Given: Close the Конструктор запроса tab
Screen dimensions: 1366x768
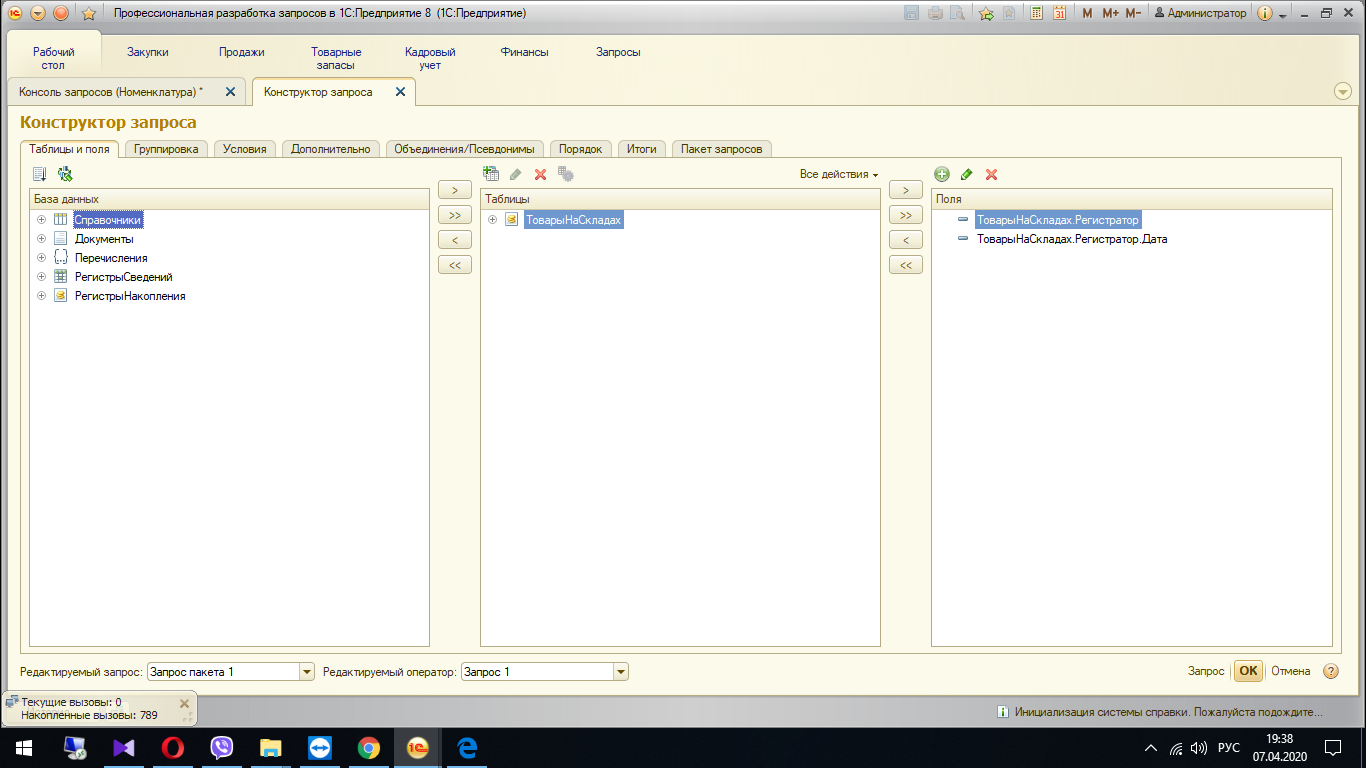Looking at the screenshot, I should (x=400, y=91).
